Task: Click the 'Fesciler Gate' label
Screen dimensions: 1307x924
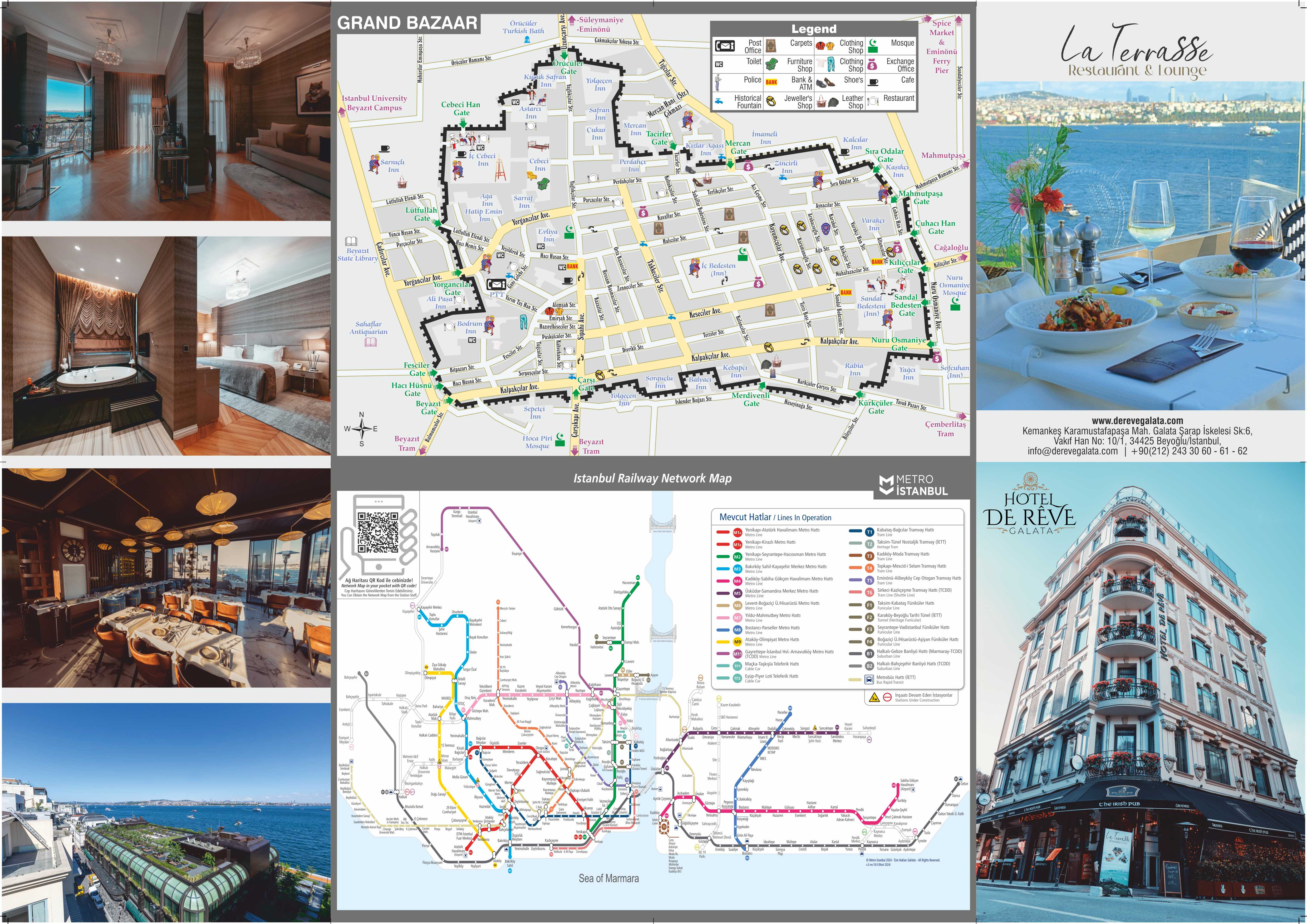Action: pyautogui.click(x=417, y=370)
